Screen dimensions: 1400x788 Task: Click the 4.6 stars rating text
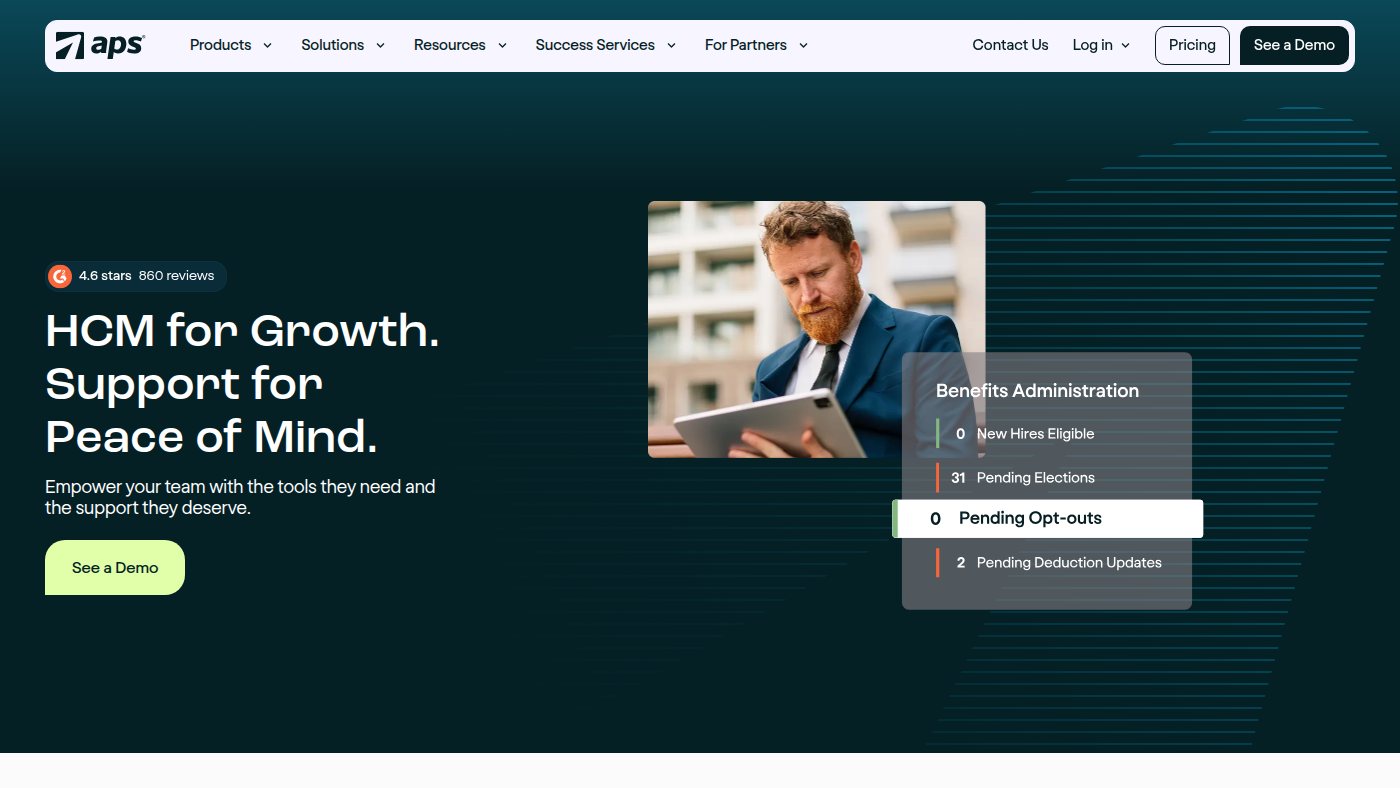point(105,276)
